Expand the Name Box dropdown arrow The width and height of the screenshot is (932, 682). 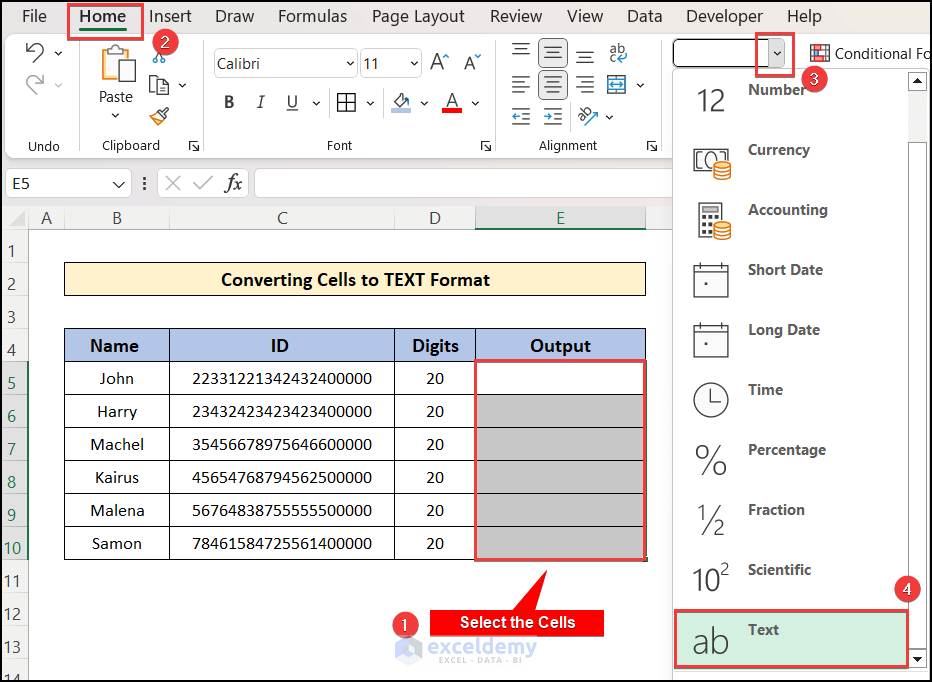click(118, 184)
